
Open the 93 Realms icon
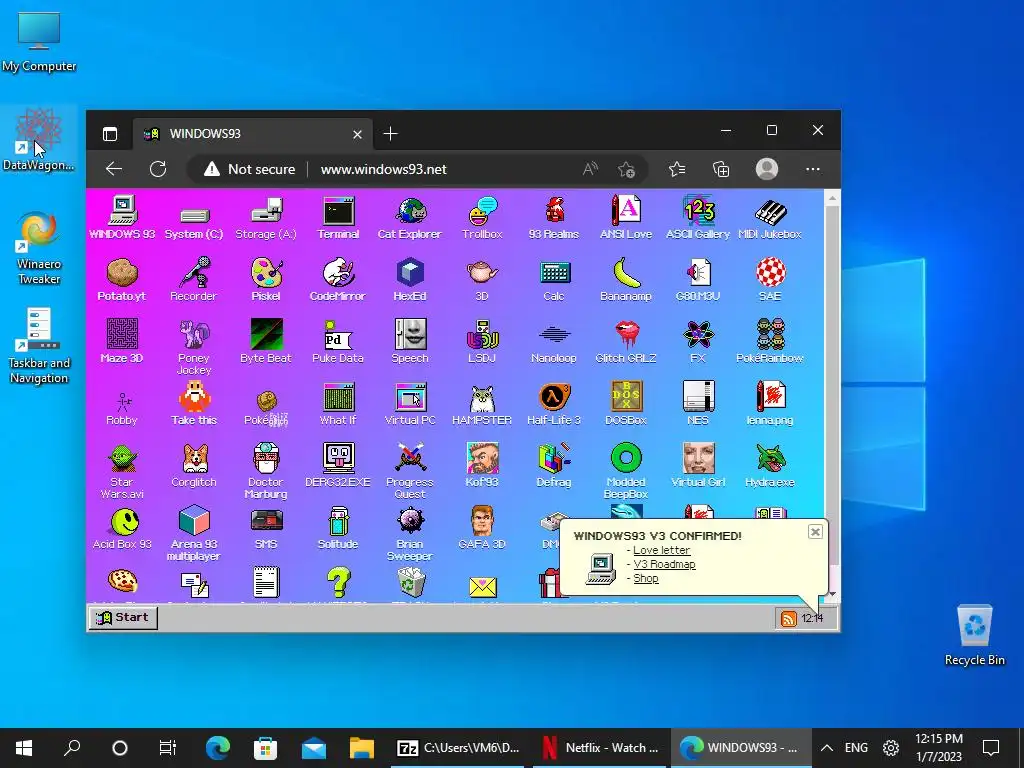[x=554, y=218]
